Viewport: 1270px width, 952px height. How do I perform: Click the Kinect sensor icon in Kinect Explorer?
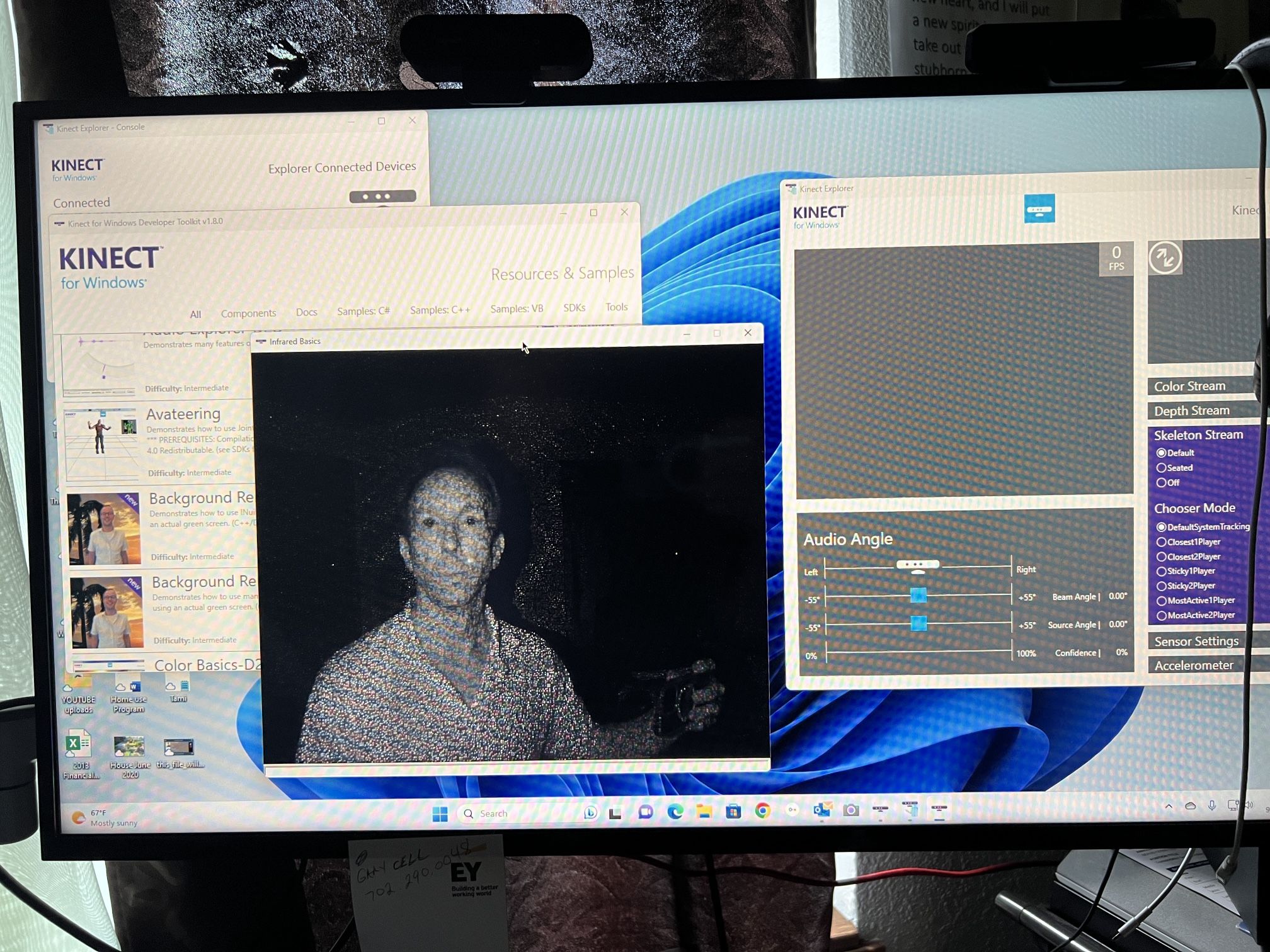[1039, 209]
